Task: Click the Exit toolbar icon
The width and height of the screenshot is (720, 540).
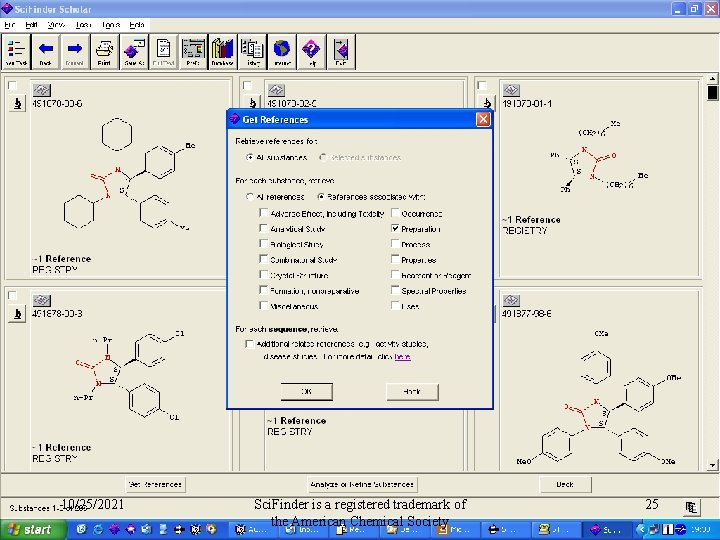Action: (x=341, y=50)
